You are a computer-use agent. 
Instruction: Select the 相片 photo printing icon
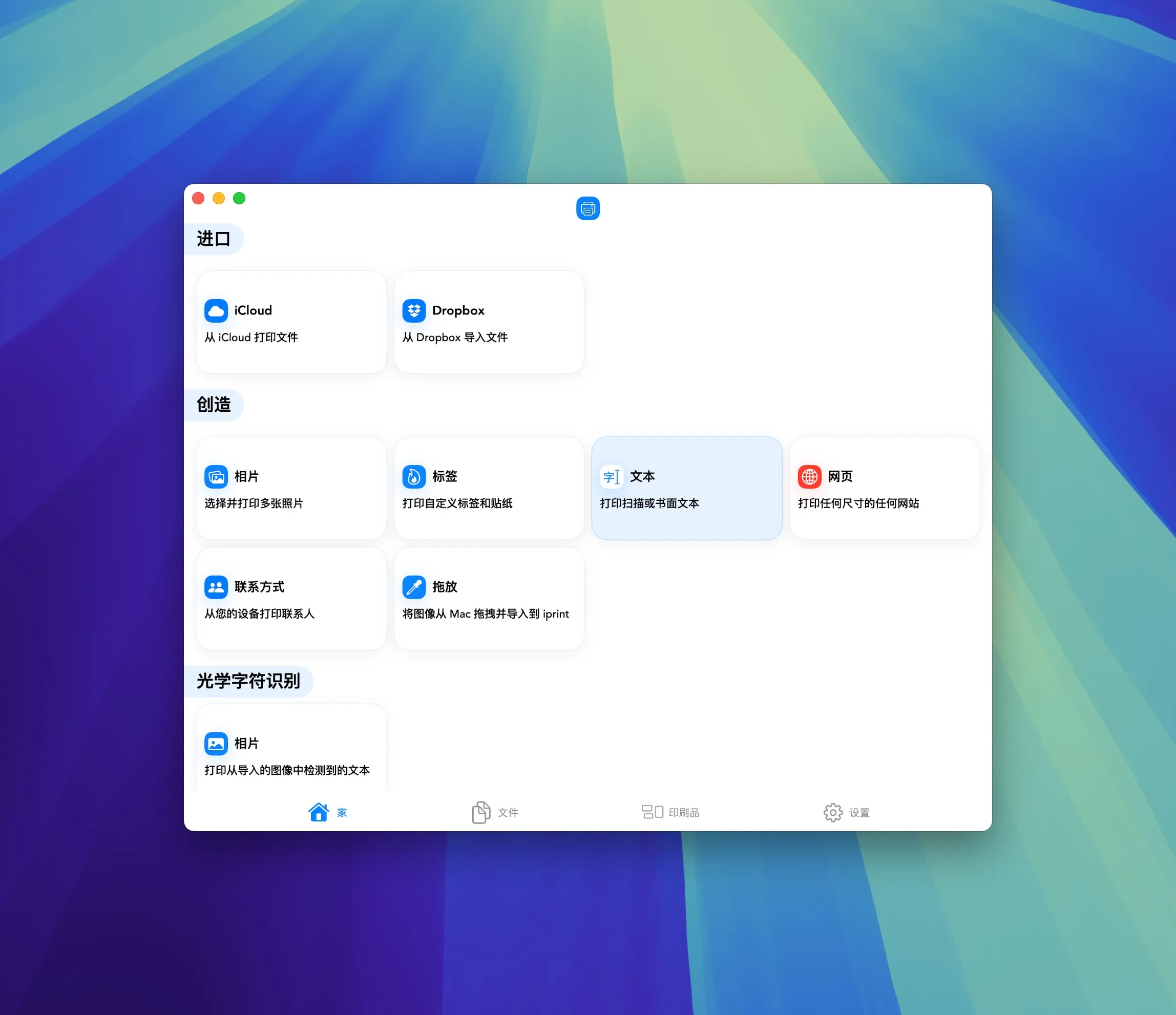coord(216,477)
